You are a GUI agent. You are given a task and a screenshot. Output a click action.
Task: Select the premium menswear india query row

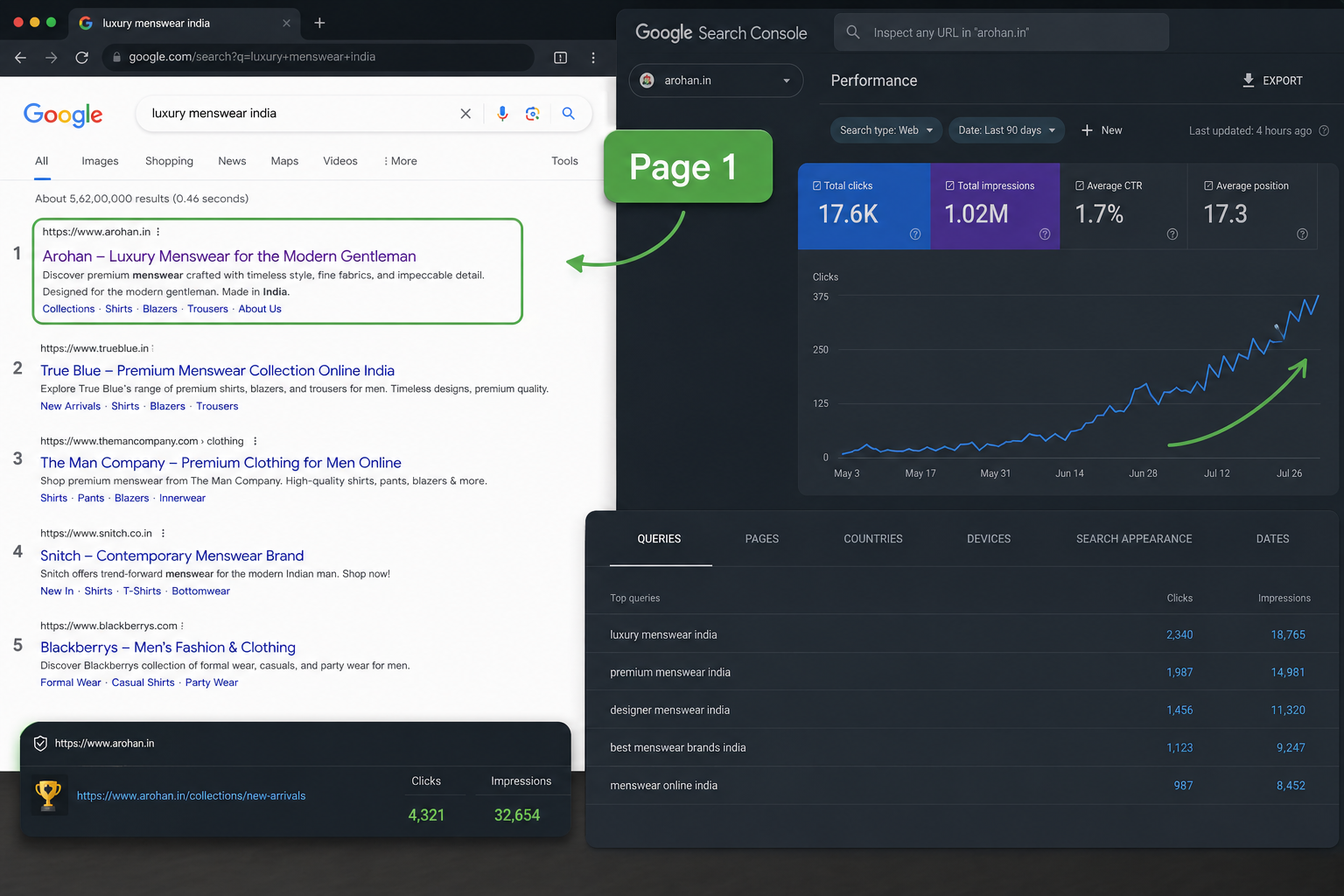(x=962, y=672)
